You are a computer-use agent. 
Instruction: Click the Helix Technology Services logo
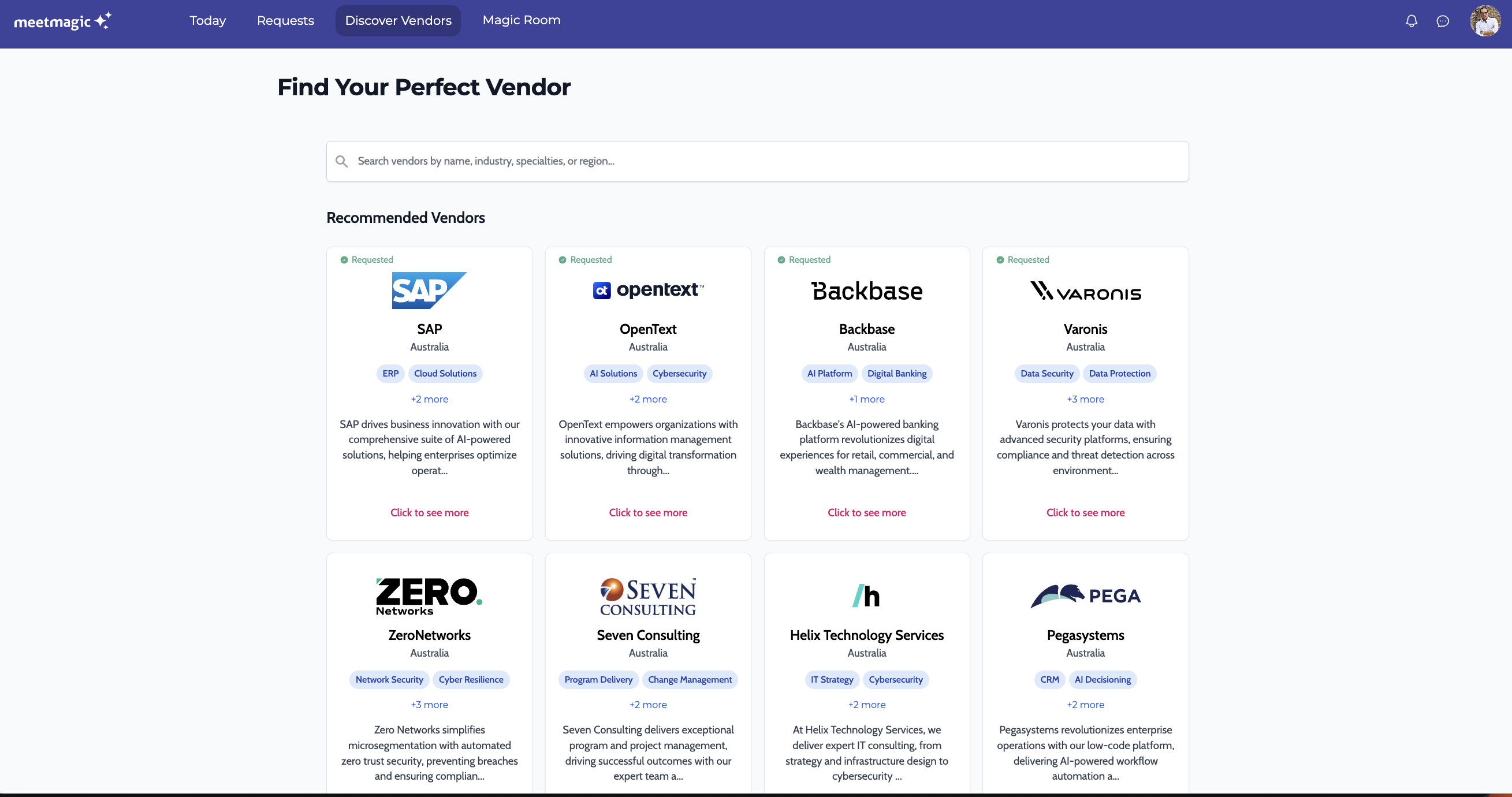[x=866, y=595]
